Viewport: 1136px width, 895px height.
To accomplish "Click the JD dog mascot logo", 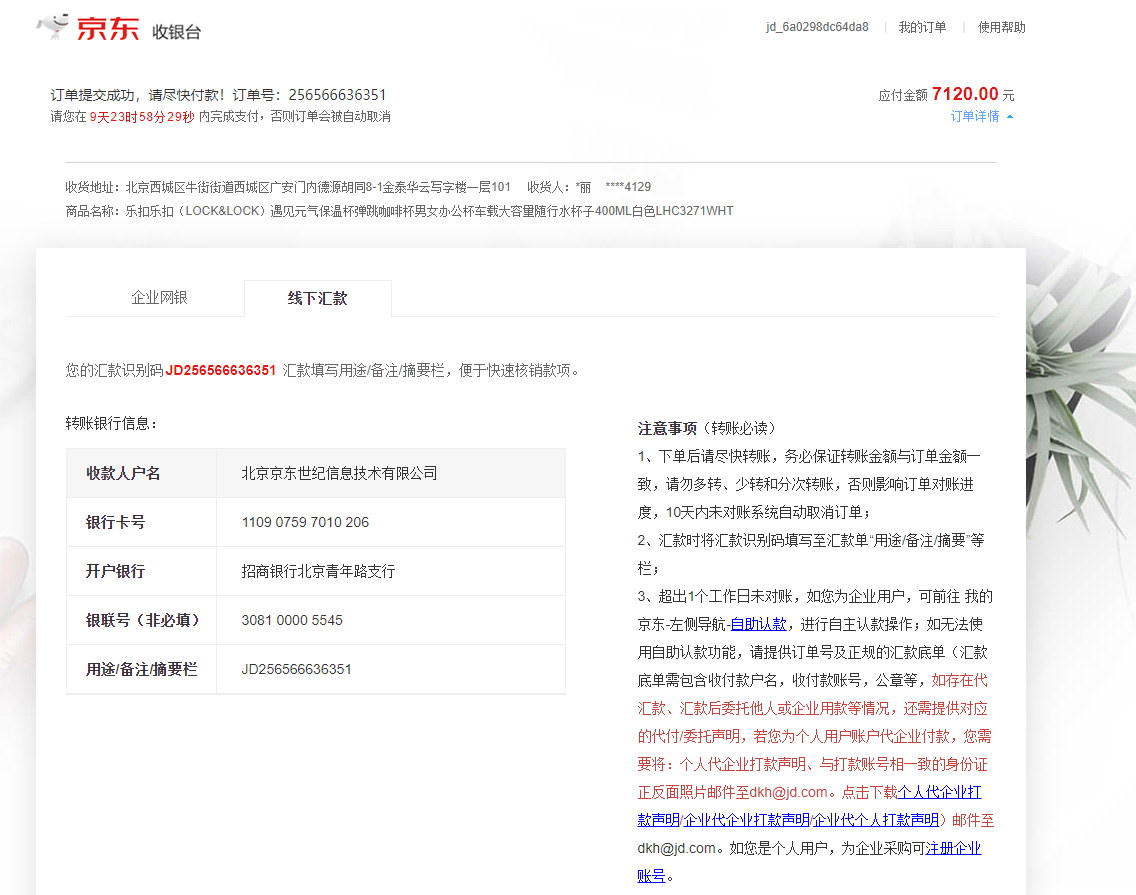I will pos(54,27).
